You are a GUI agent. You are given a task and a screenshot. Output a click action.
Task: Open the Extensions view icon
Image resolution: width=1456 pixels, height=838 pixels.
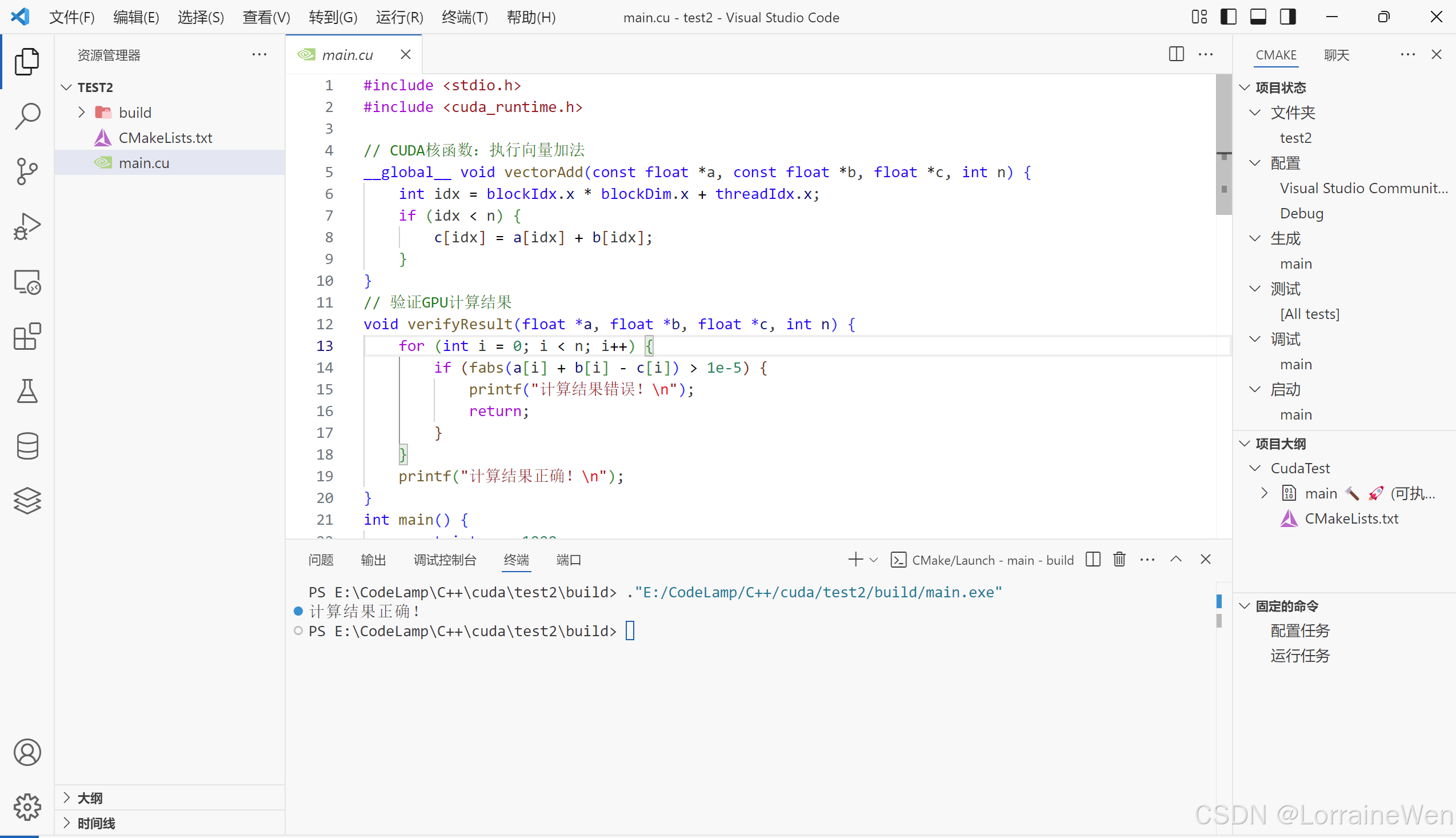coord(27,336)
